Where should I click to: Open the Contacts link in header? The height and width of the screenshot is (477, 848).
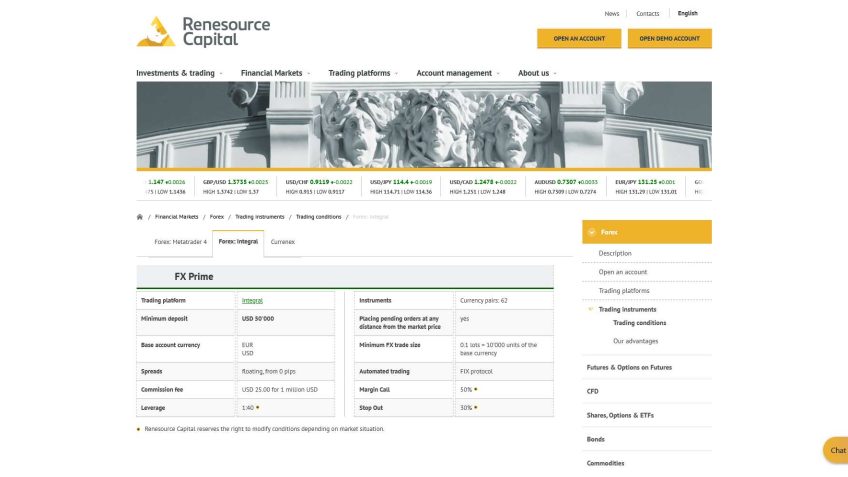(x=647, y=14)
